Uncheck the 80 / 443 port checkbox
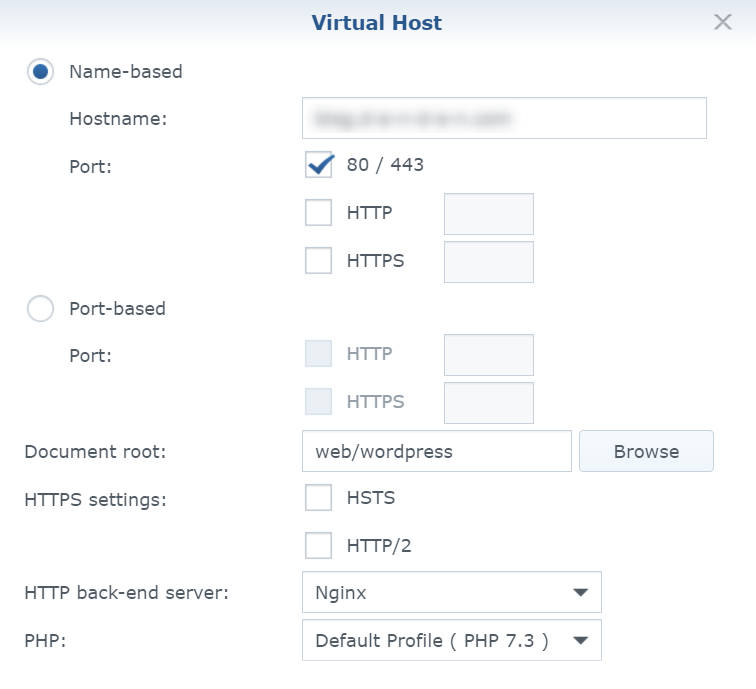 [x=318, y=165]
